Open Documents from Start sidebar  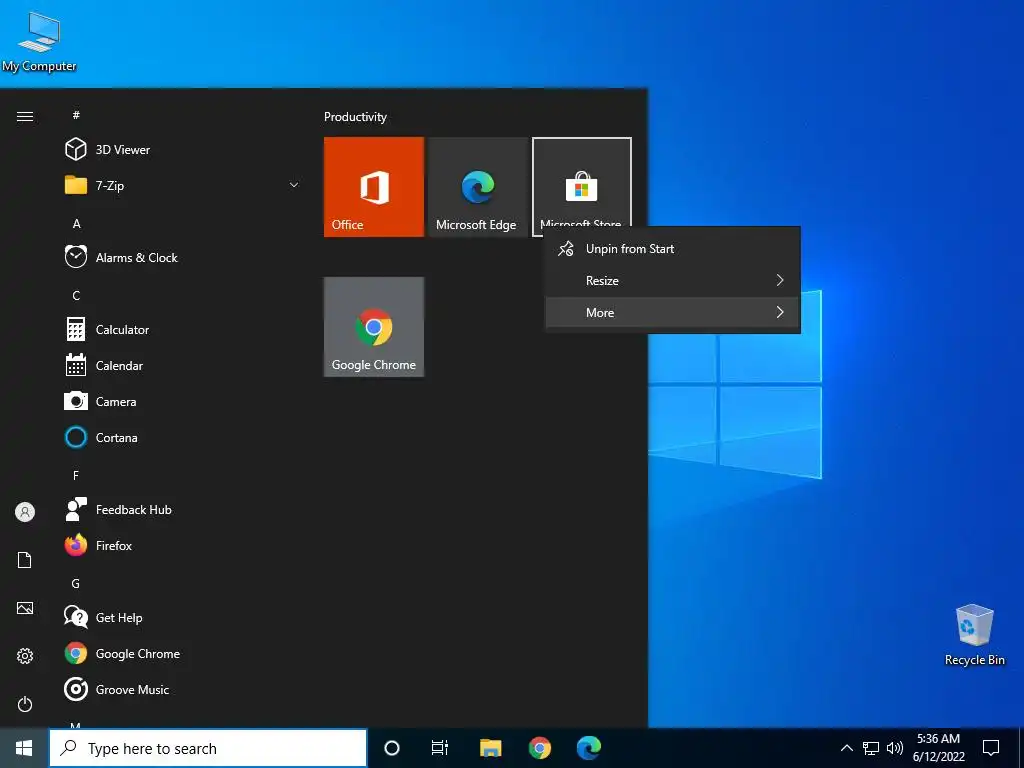(x=25, y=560)
